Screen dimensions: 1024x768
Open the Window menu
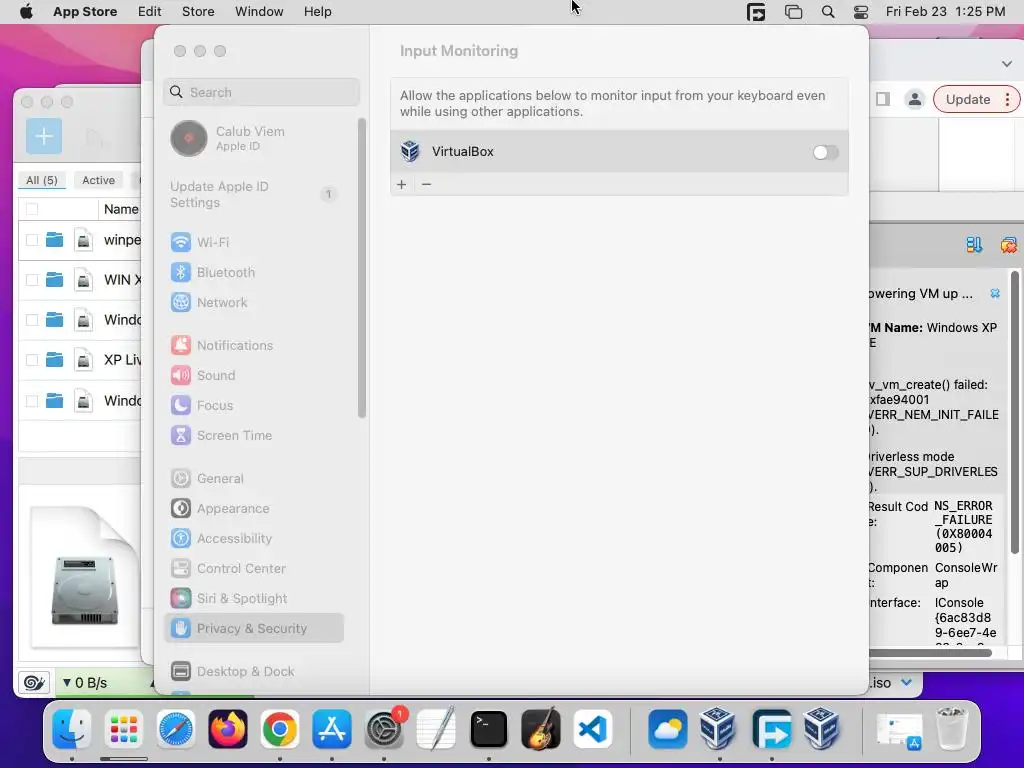click(x=259, y=12)
